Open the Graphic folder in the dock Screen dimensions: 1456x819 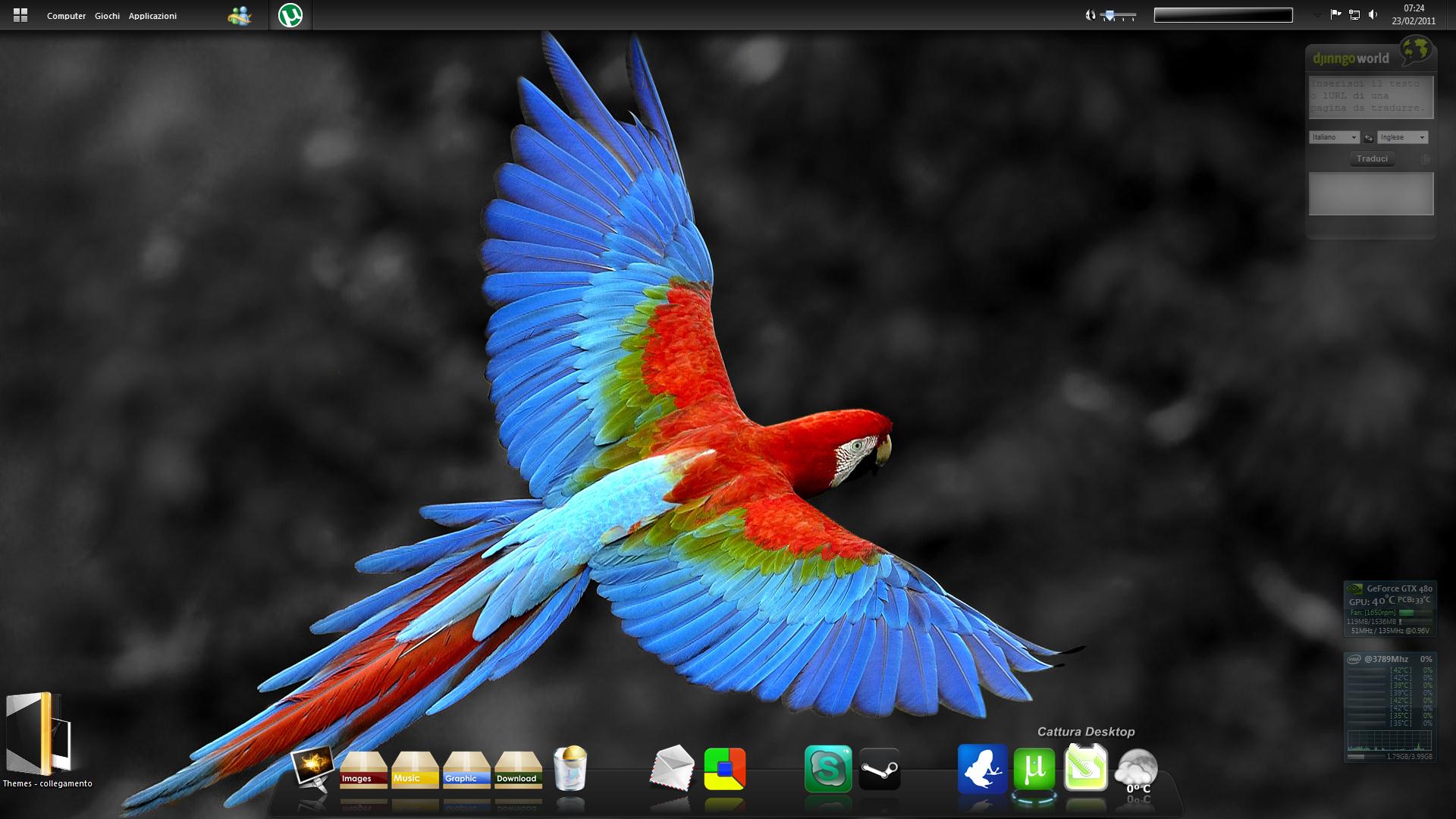[x=466, y=770]
